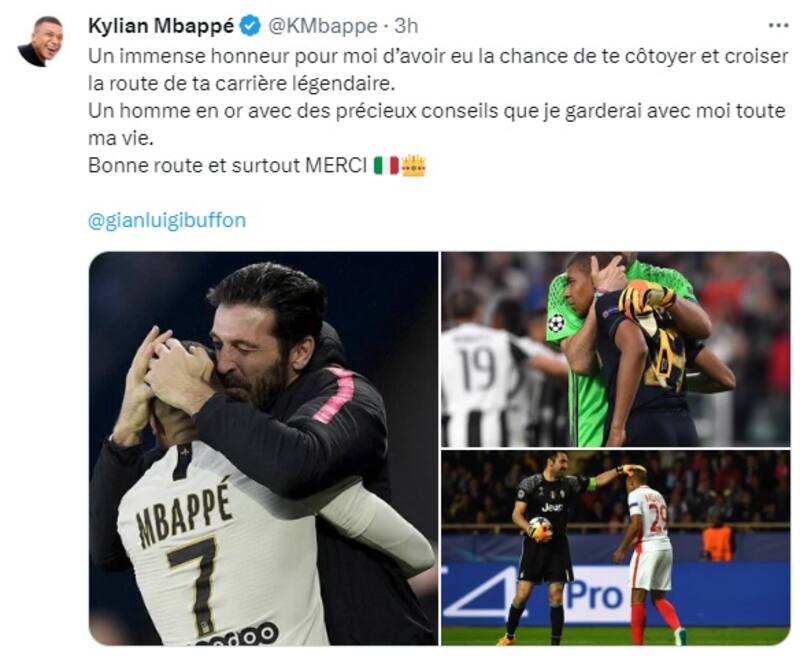The height and width of the screenshot is (662, 800).
Task: Click the "Un homme en or" sentence
Action: click(x=436, y=124)
